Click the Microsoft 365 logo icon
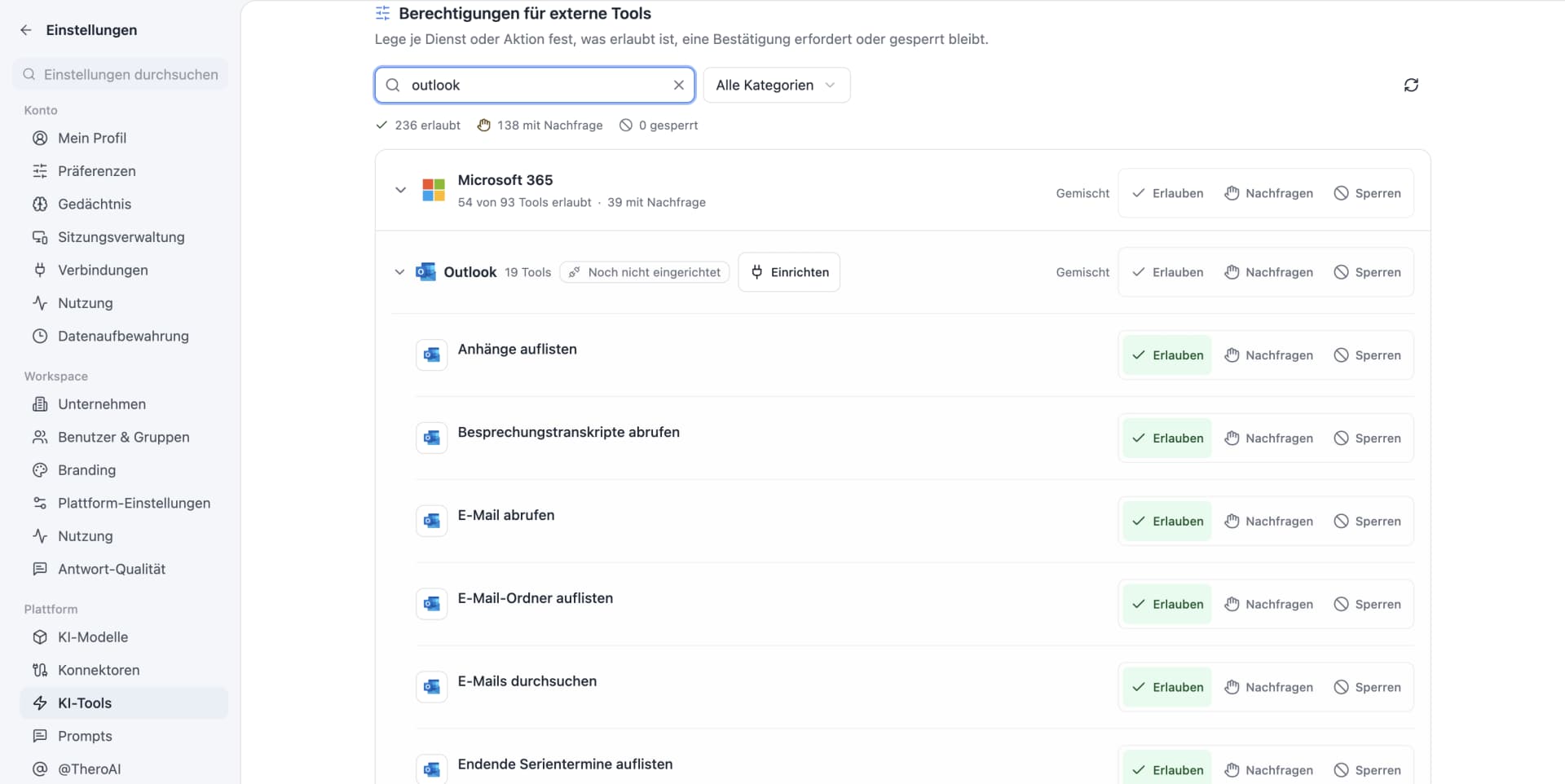This screenshot has width=1565, height=784. click(x=434, y=190)
